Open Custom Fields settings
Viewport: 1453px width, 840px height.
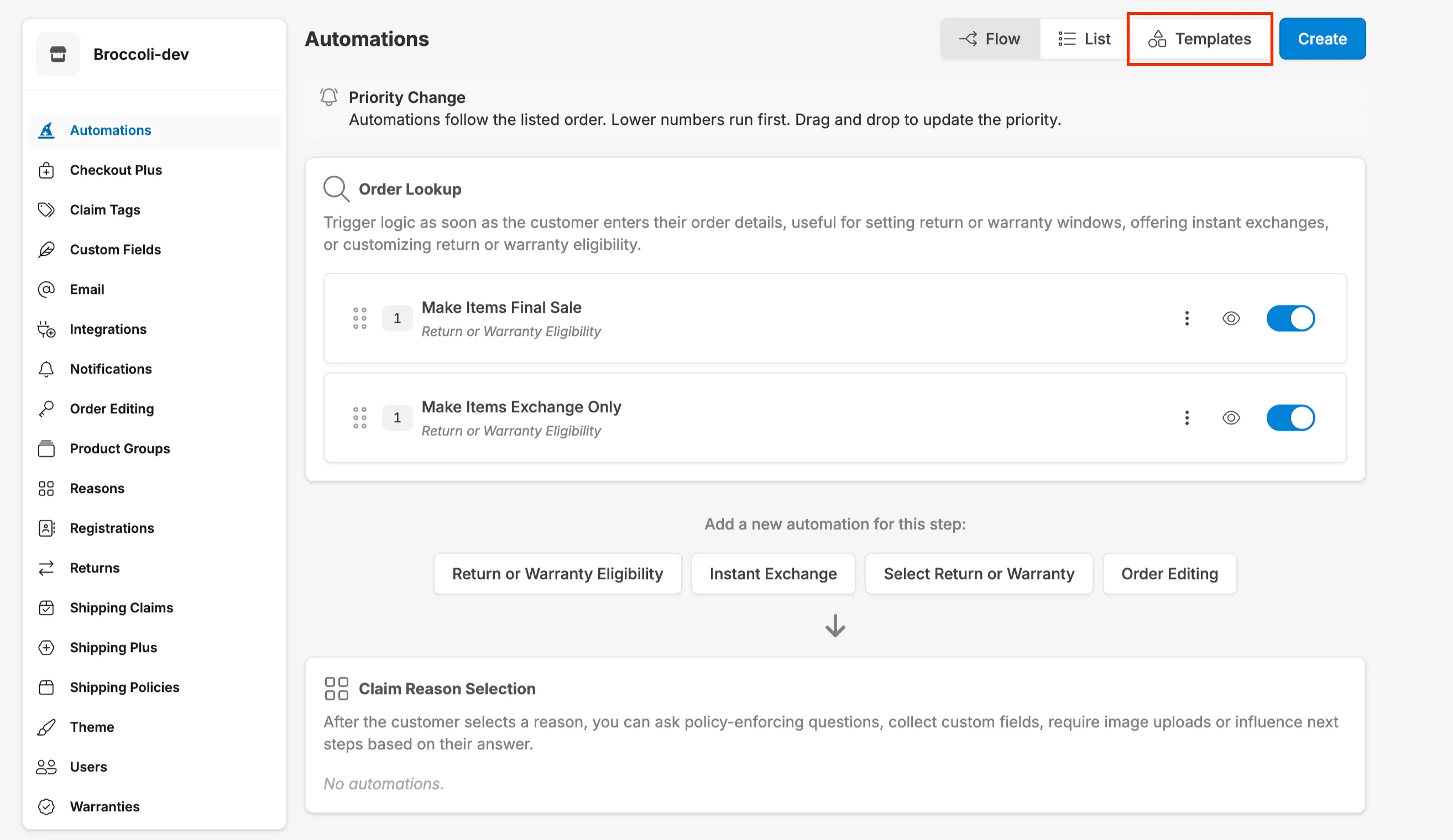[116, 249]
